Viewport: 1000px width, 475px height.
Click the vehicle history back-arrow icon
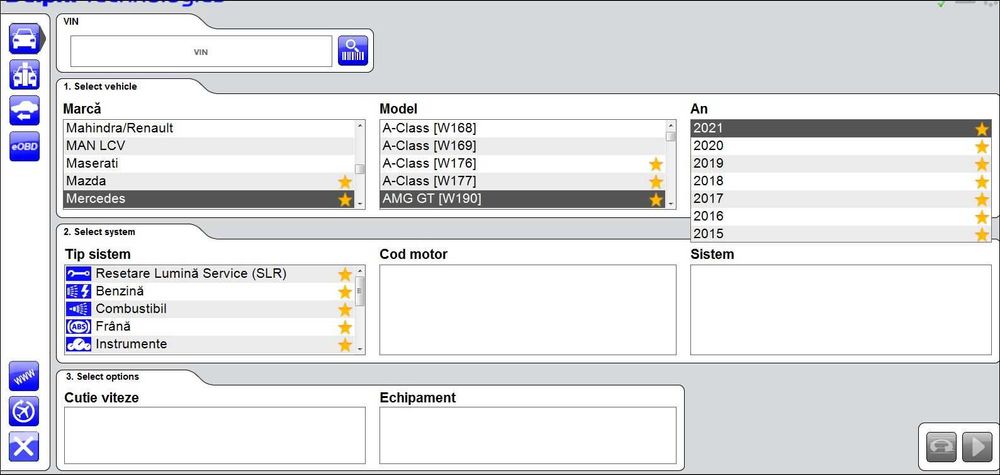24,111
